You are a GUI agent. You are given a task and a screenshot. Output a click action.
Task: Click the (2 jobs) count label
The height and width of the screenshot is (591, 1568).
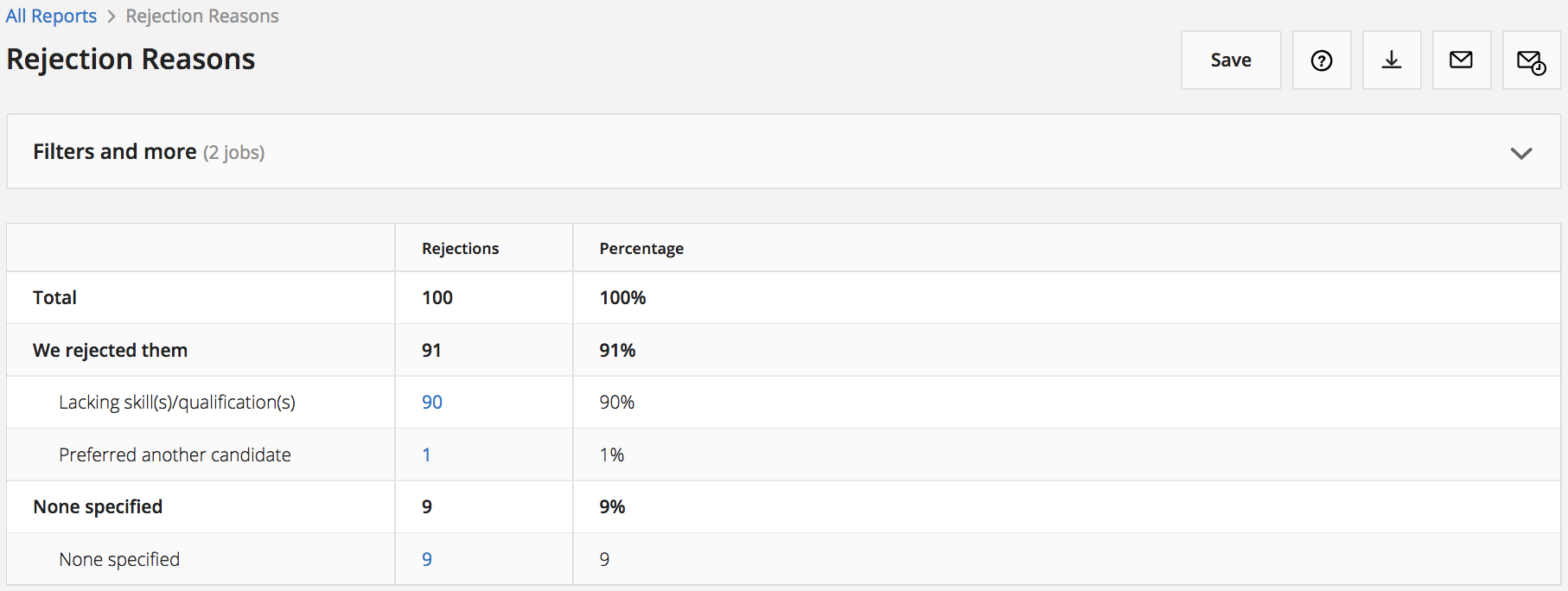234,153
